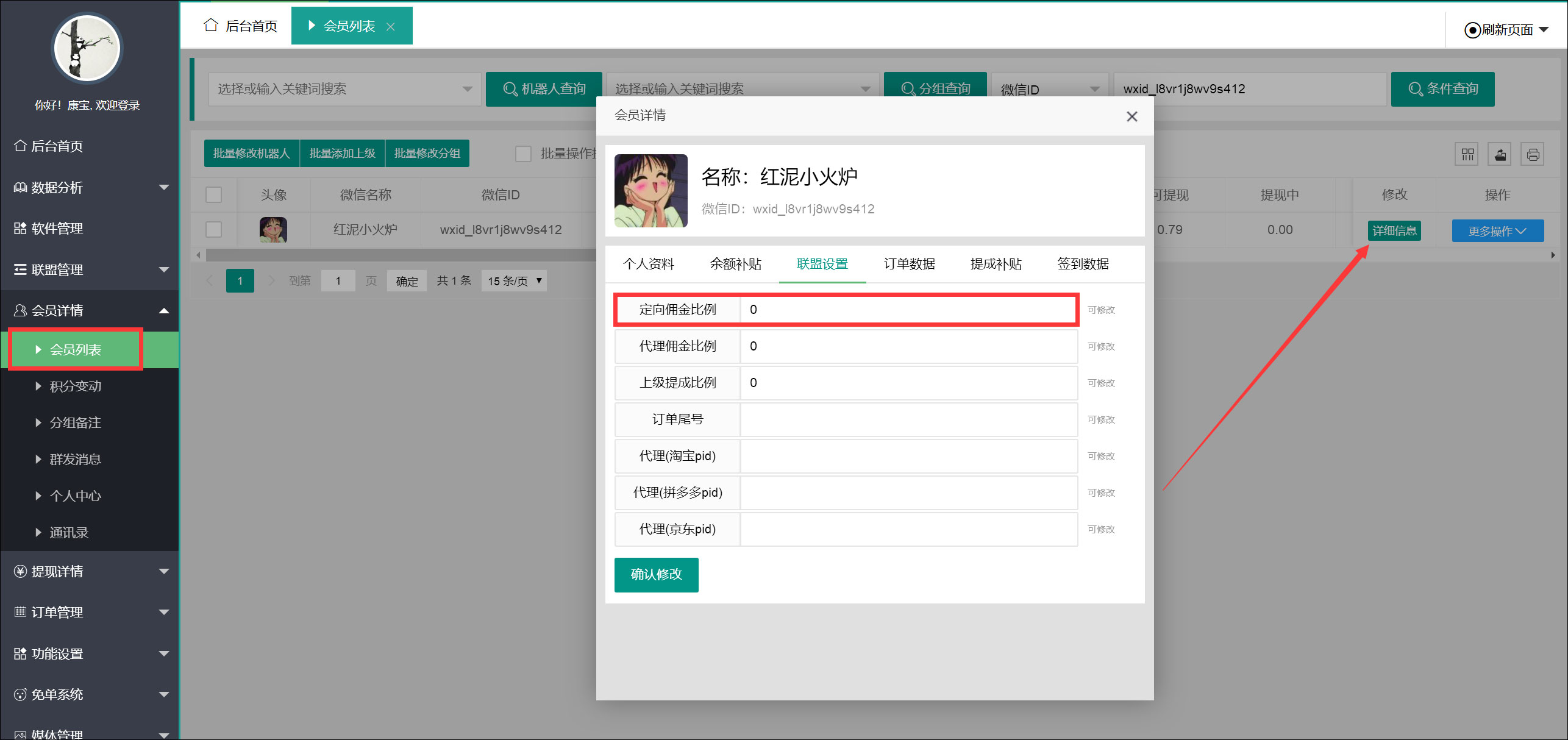
Task: Open the 15 条/页 page size dropdown
Action: (514, 281)
